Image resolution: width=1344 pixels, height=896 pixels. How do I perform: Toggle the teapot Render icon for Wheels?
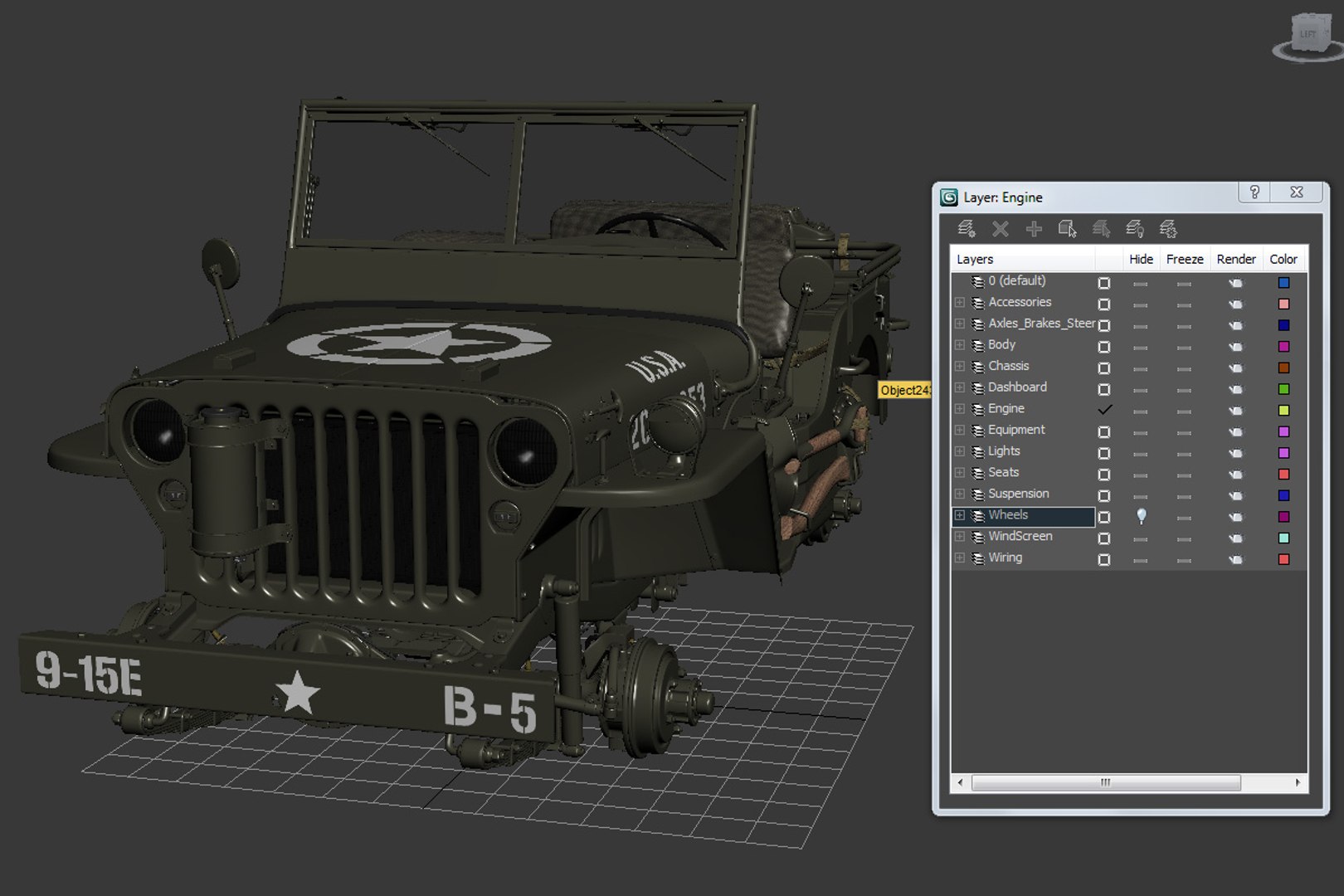click(1236, 517)
